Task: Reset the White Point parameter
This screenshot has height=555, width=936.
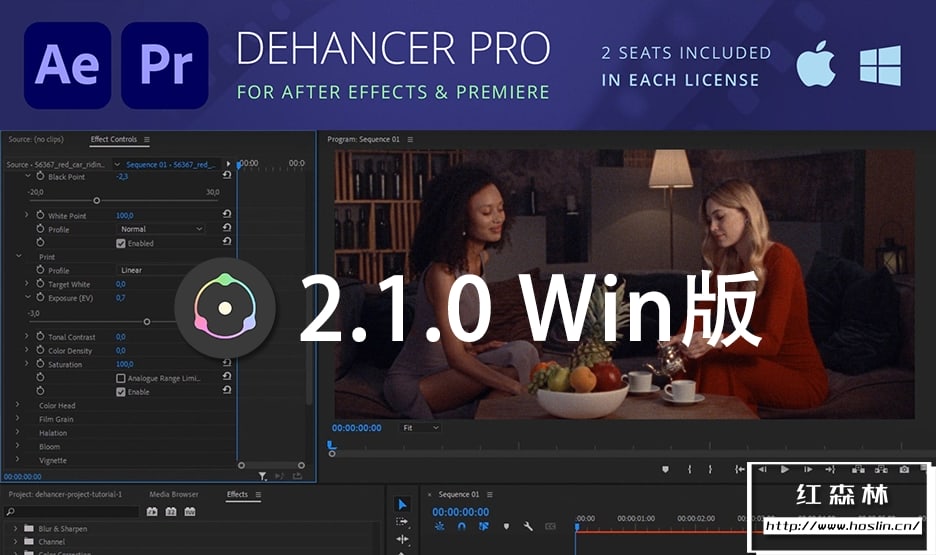Action: (x=227, y=214)
